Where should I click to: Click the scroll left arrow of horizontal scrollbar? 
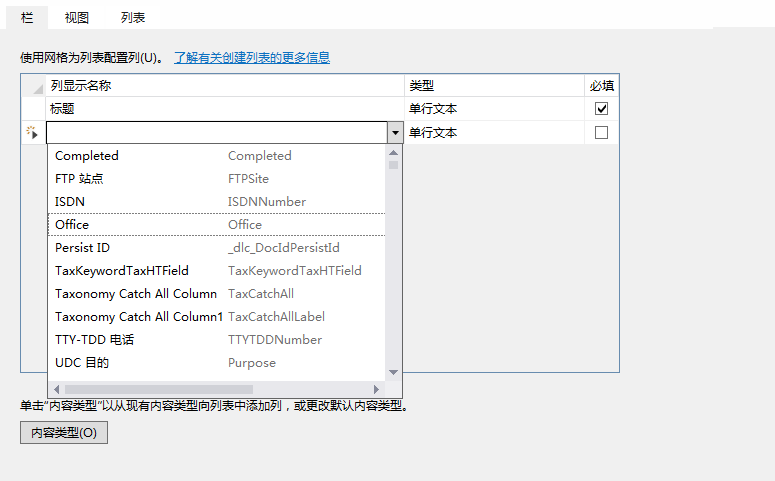point(56,390)
